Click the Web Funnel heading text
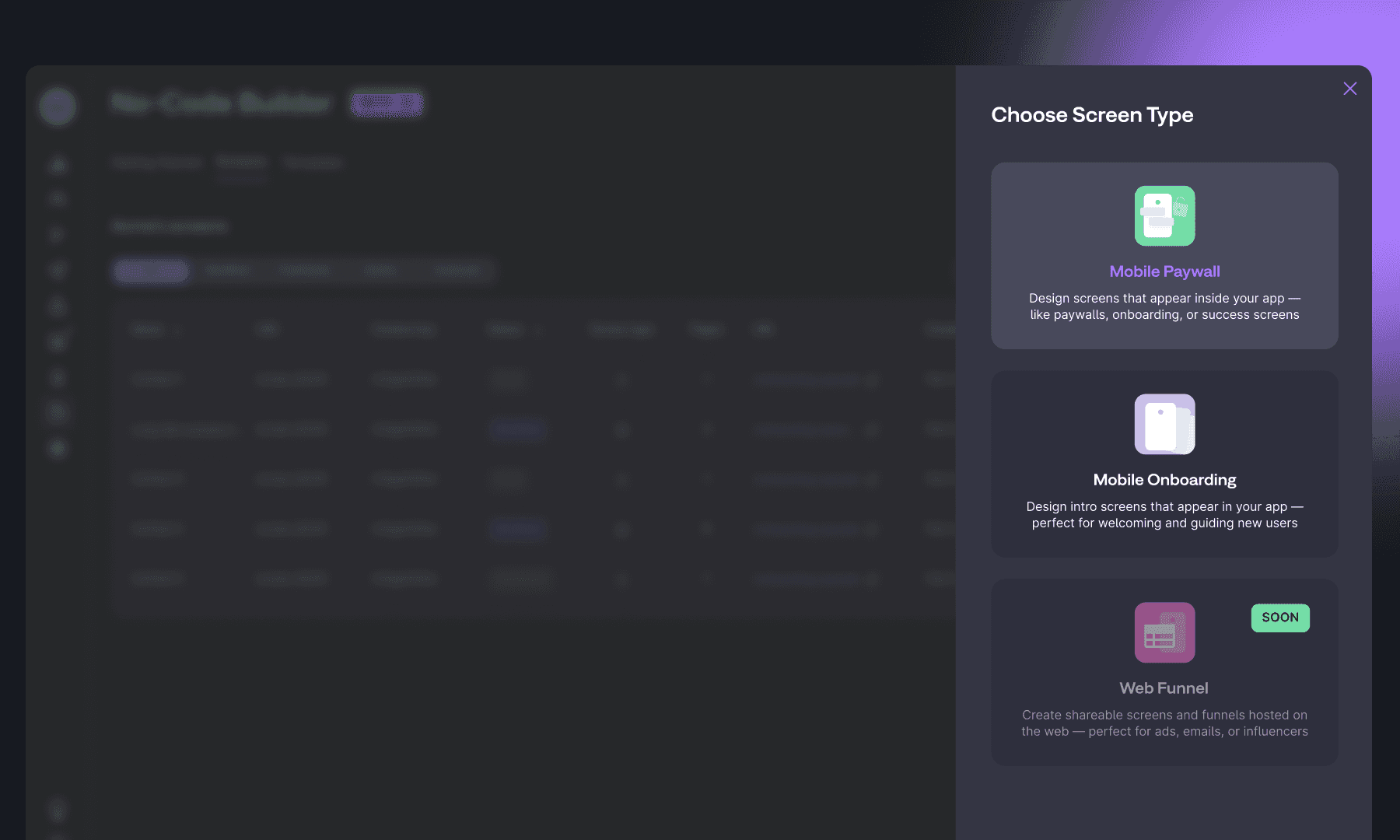 point(1164,688)
